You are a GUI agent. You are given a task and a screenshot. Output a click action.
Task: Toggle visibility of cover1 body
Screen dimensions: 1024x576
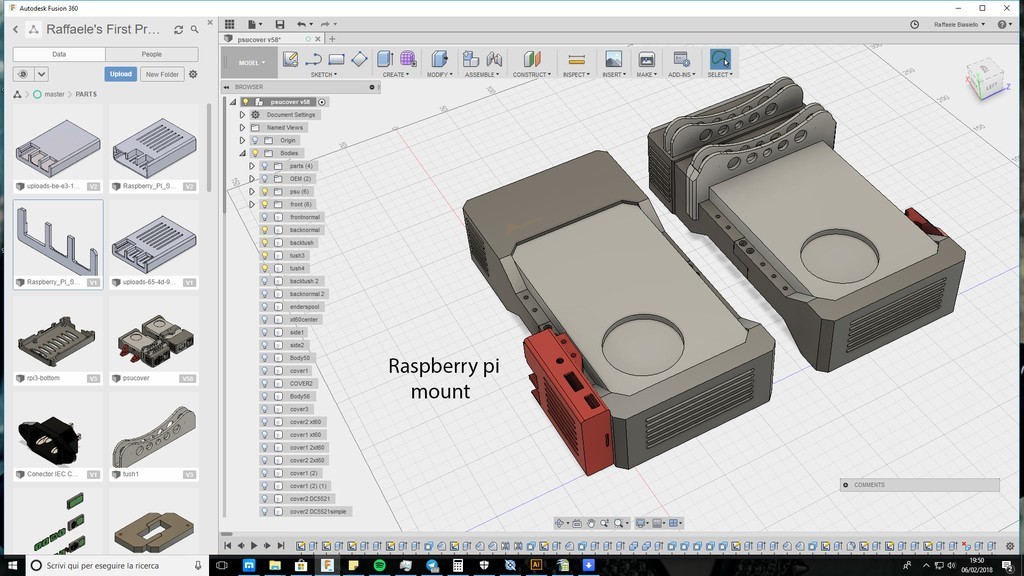pos(264,370)
